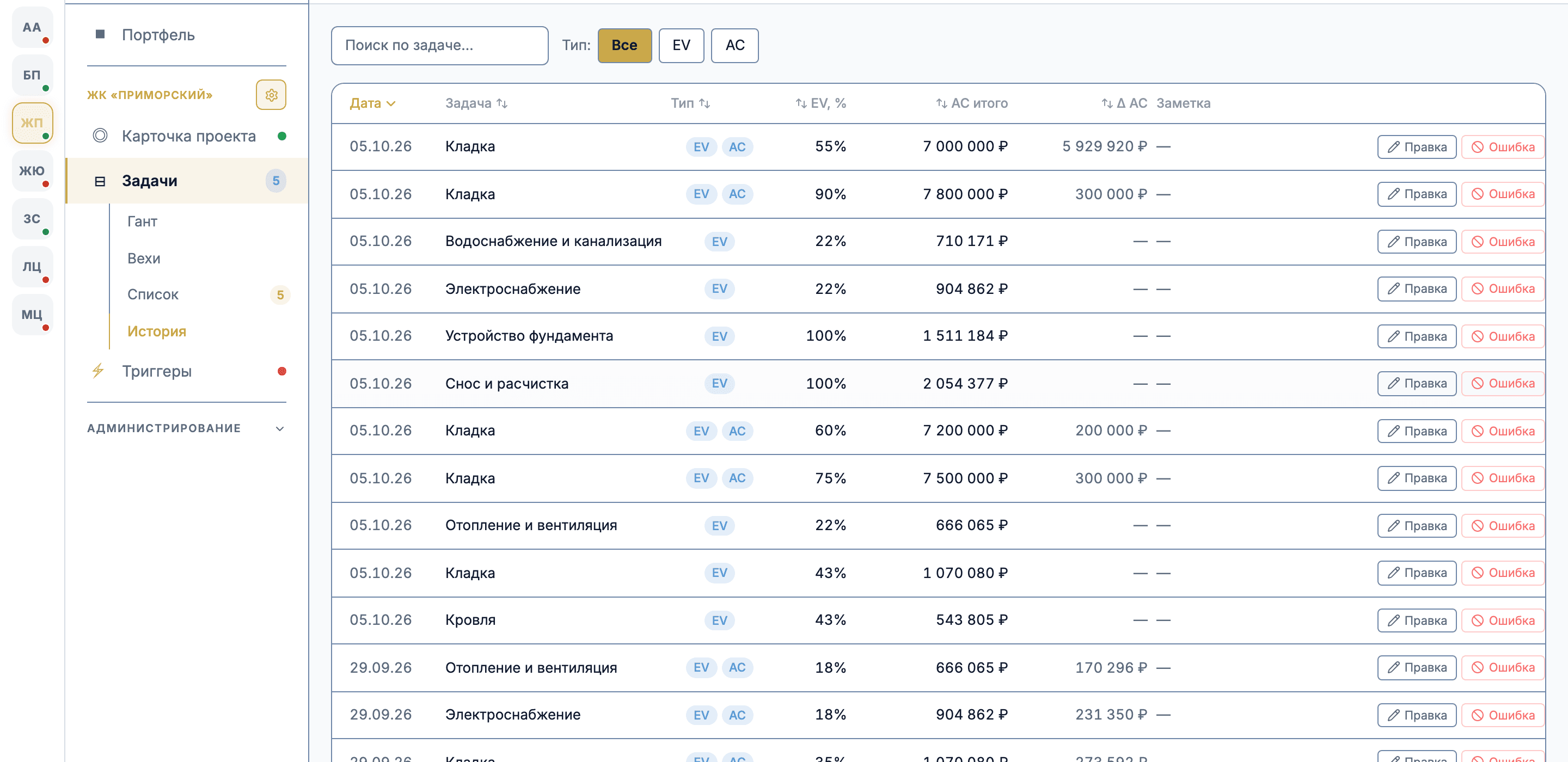Switch to the ЛЦ project avatar
This screenshot has height=762, width=1568.
(32, 267)
